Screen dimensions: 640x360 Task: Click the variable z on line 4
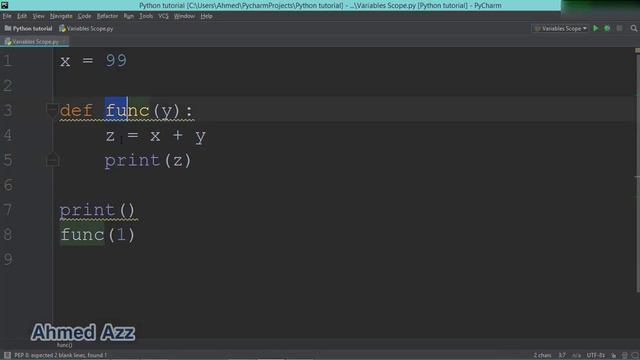110,136
